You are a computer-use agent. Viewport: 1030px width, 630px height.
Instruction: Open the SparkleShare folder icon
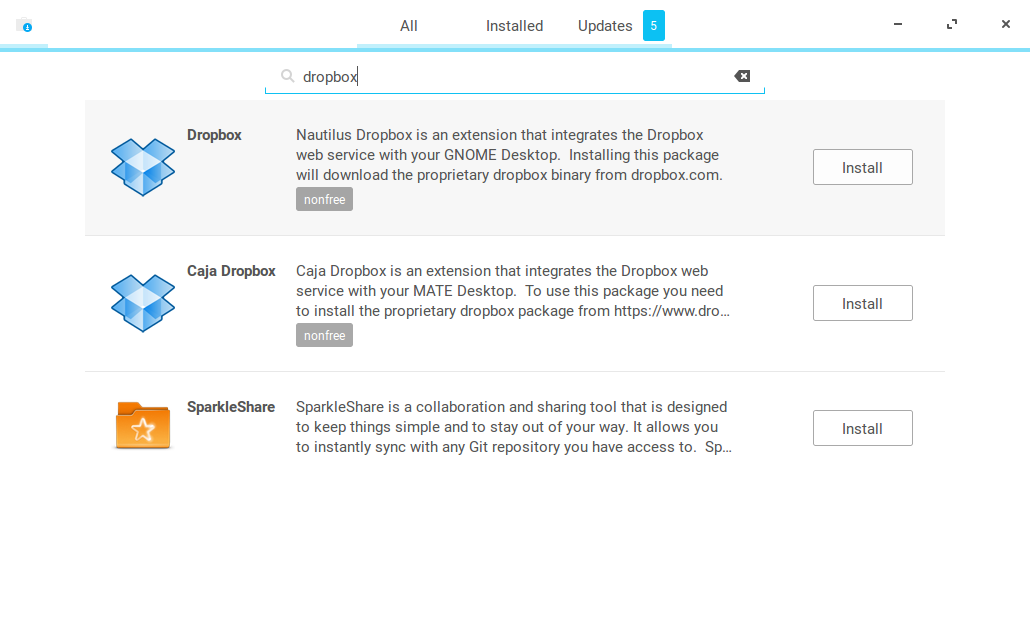[143, 426]
